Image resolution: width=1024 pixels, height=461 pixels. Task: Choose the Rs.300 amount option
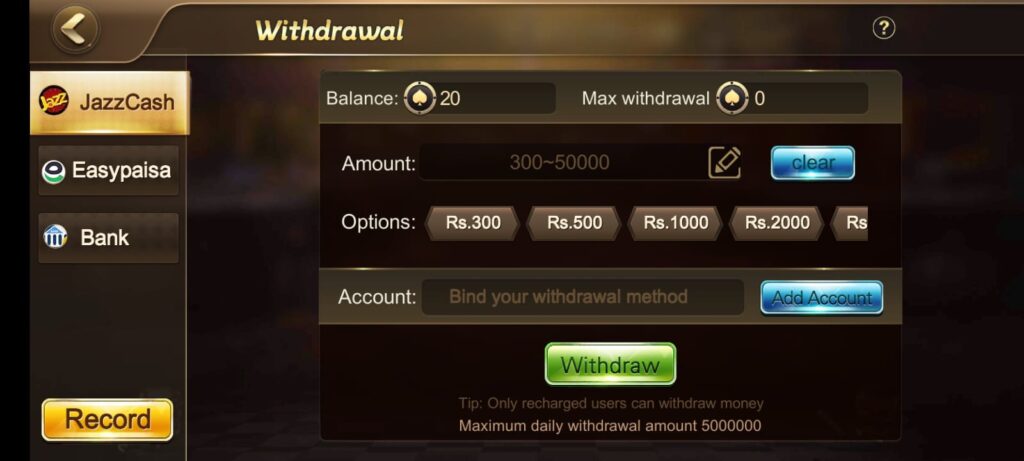click(x=473, y=223)
